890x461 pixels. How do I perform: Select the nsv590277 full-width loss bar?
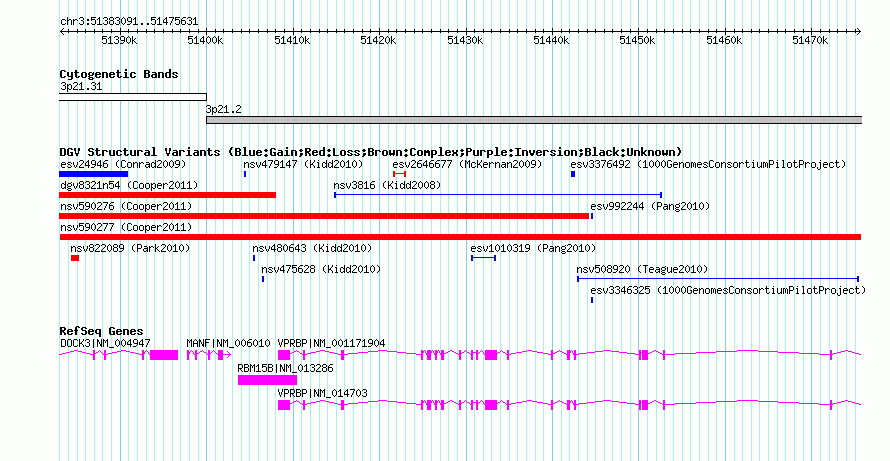pyautogui.click(x=460, y=237)
